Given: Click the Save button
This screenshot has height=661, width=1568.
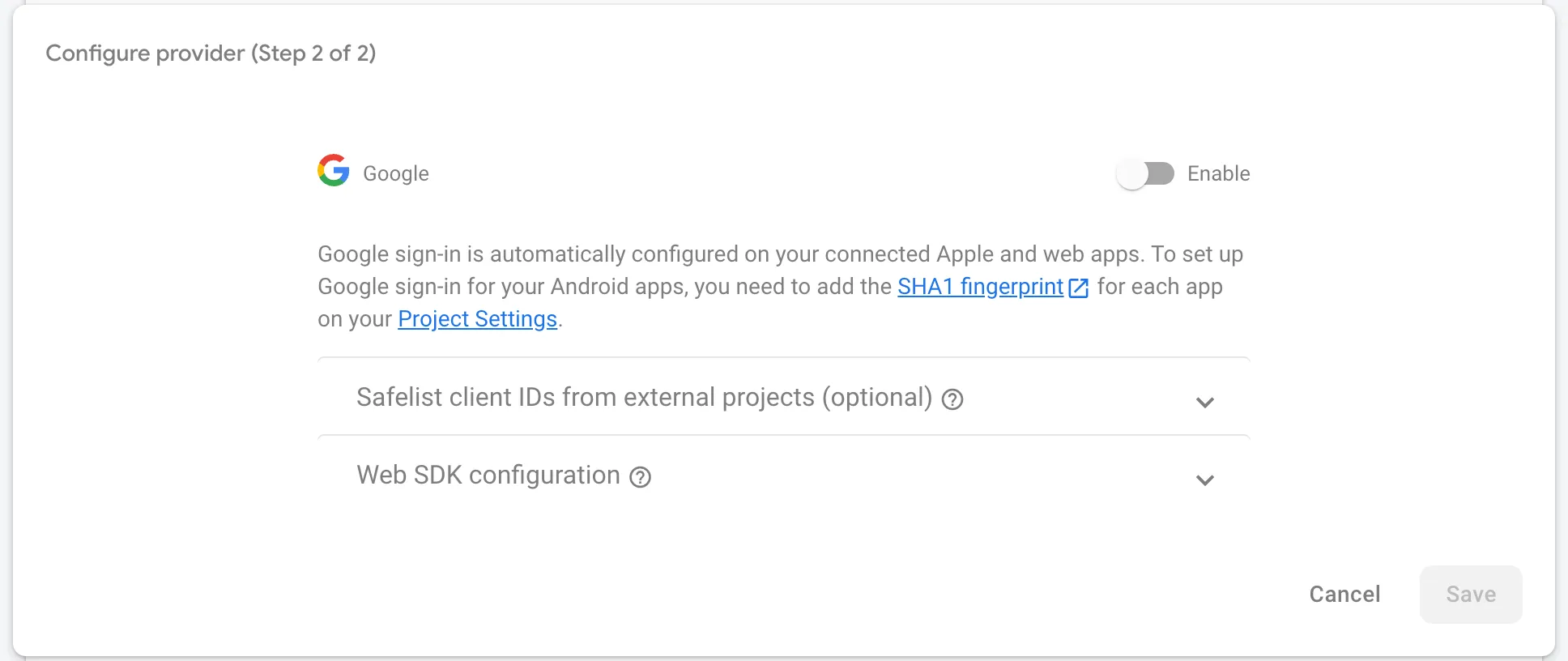Looking at the screenshot, I should [1470, 594].
